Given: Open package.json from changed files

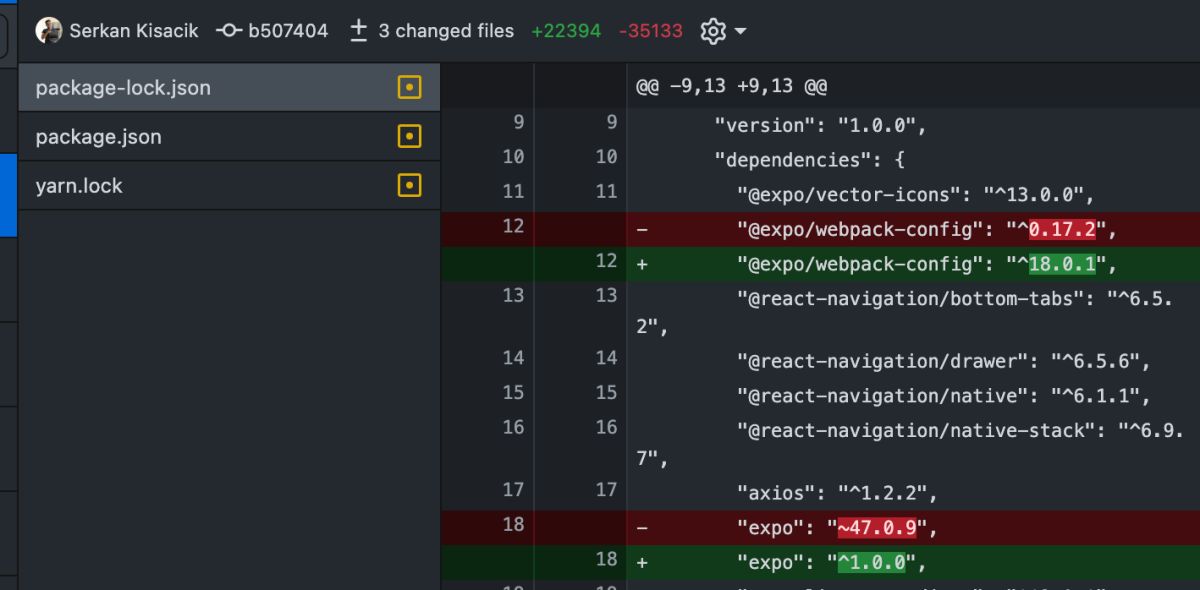Looking at the screenshot, I should (x=98, y=137).
